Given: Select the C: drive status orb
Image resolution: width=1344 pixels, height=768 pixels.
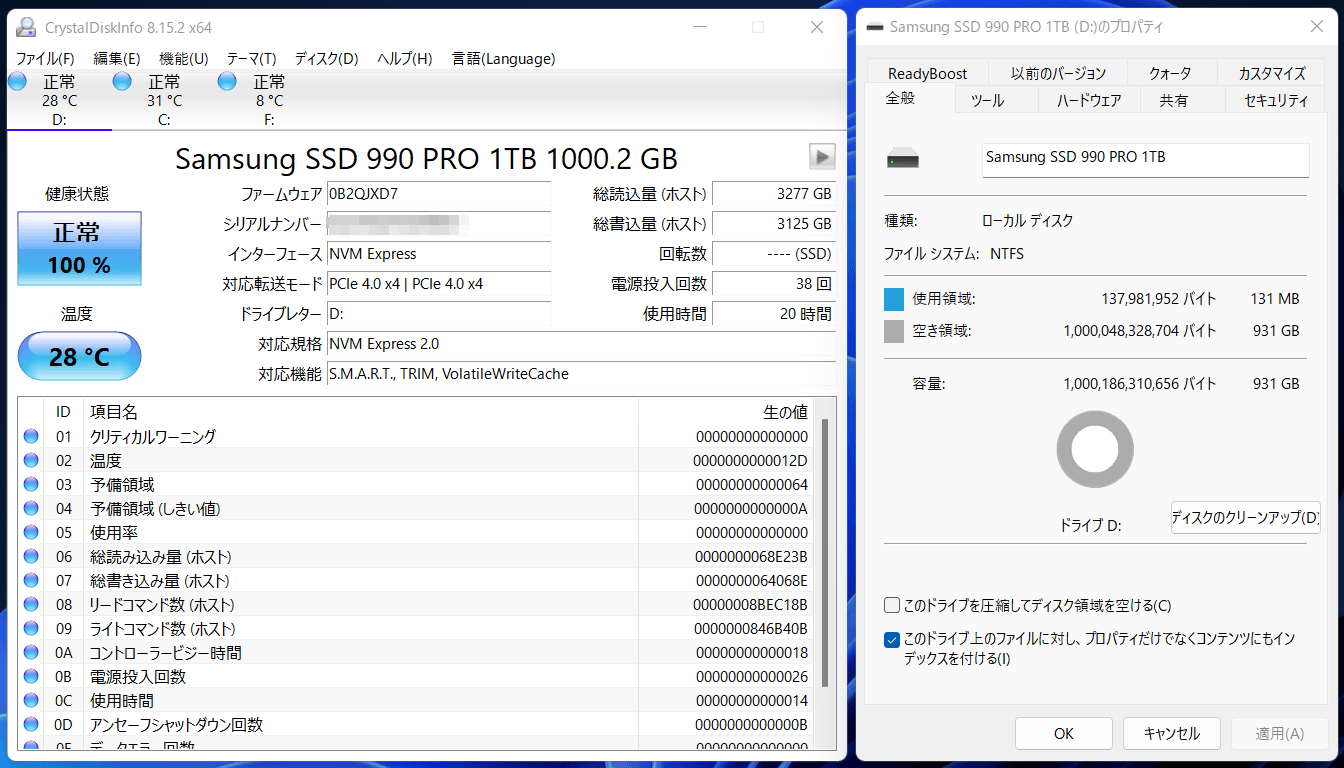Looking at the screenshot, I should click(122, 81).
